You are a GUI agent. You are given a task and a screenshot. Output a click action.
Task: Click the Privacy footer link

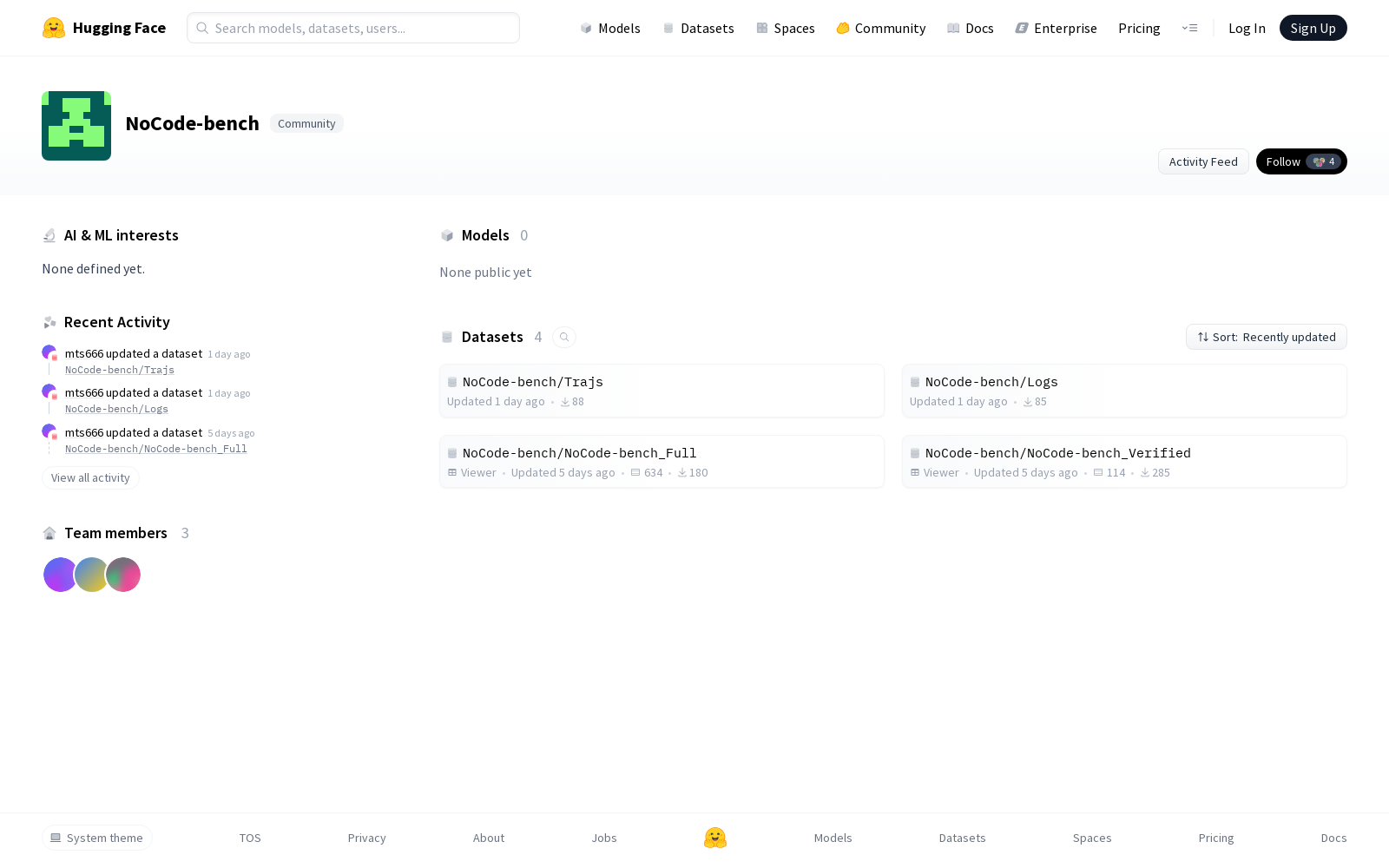pyautogui.click(x=366, y=838)
